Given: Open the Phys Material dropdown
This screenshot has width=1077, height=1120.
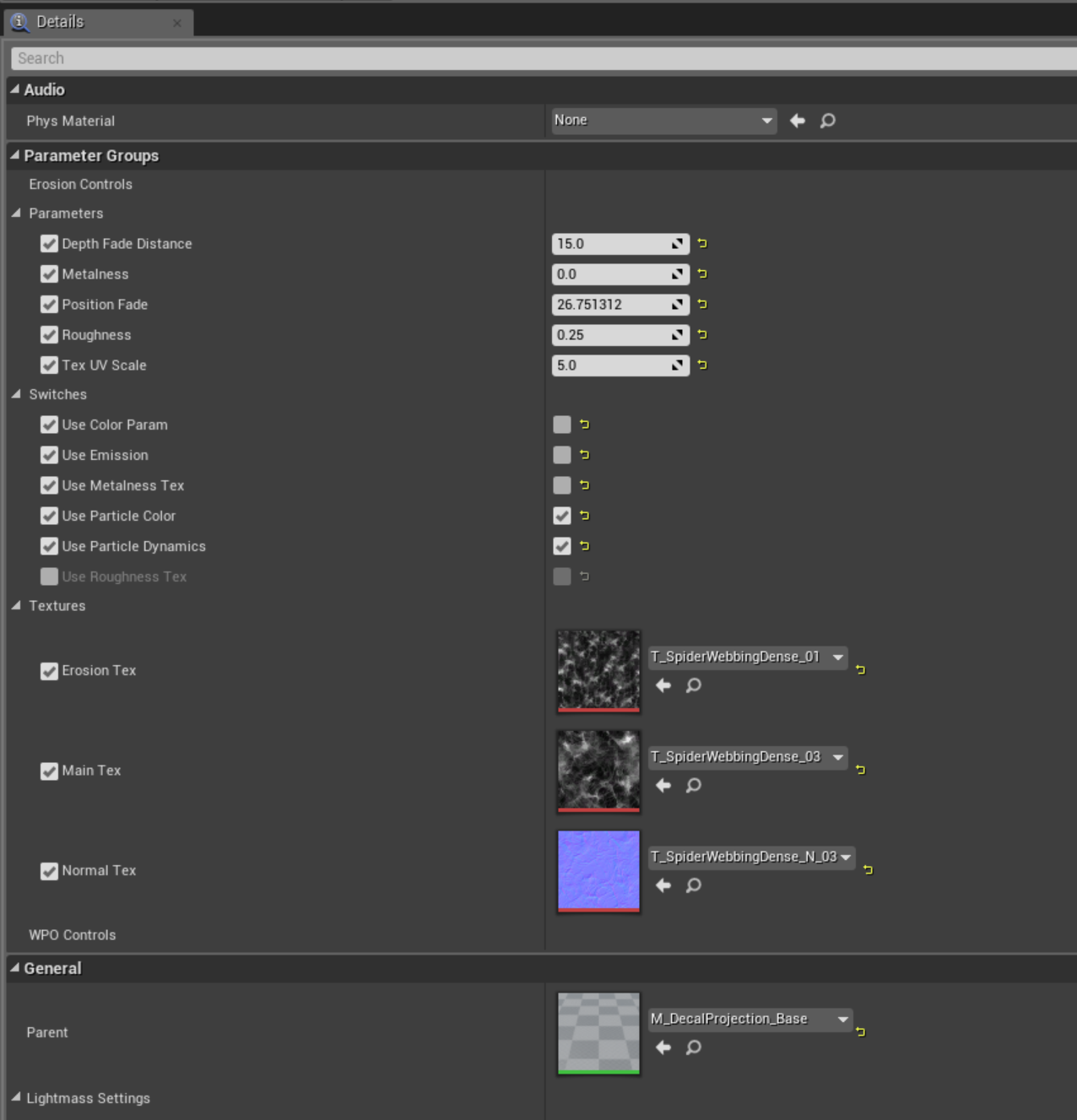Looking at the screenshot, I should click(663, 121).
